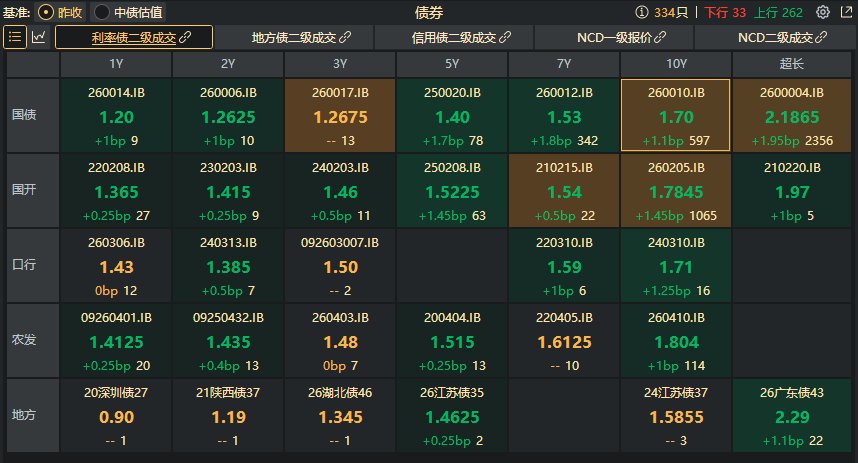Select 260205.IB 国开 10Y cell
Image resolution: width=858 pixels, height=463 pixels.
(x=676, y=190)
